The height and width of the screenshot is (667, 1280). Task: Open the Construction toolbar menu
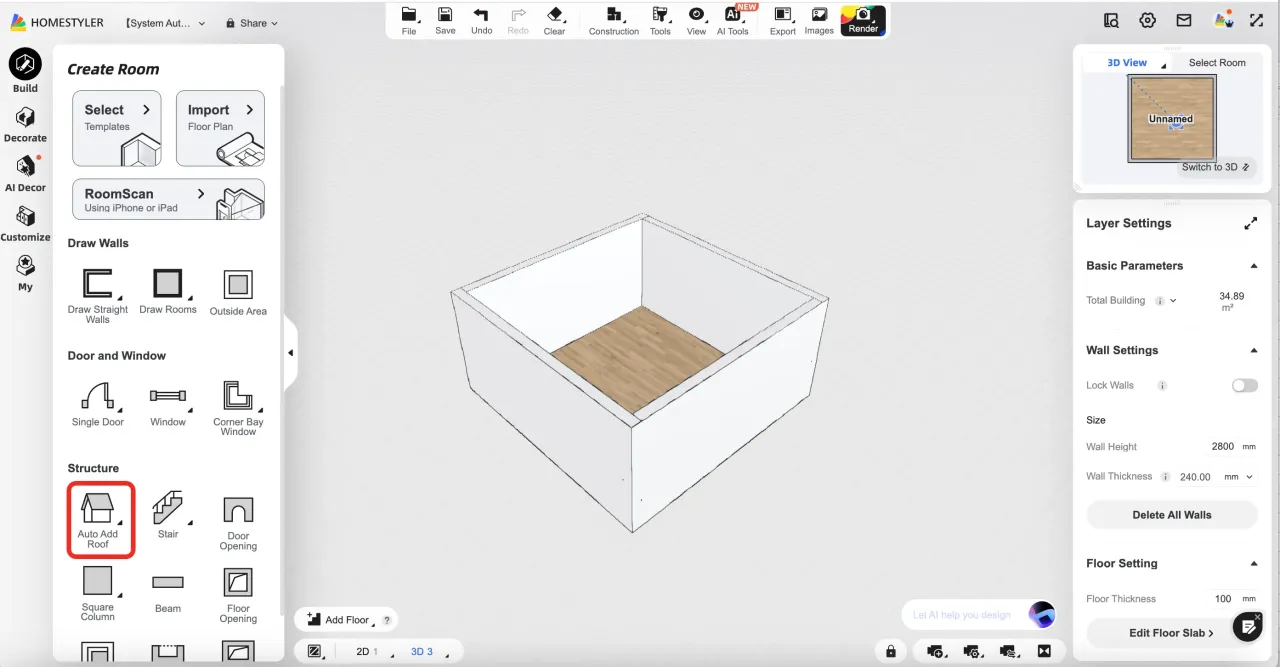[613, 19]
